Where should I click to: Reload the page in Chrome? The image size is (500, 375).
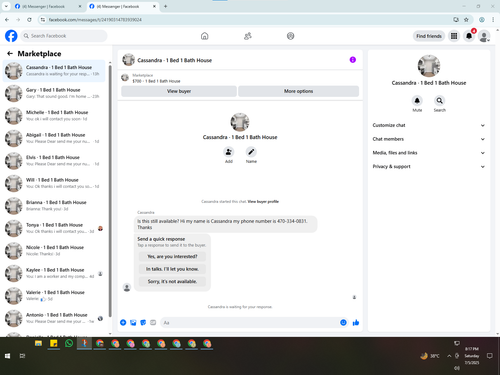(x=29, y=20)
